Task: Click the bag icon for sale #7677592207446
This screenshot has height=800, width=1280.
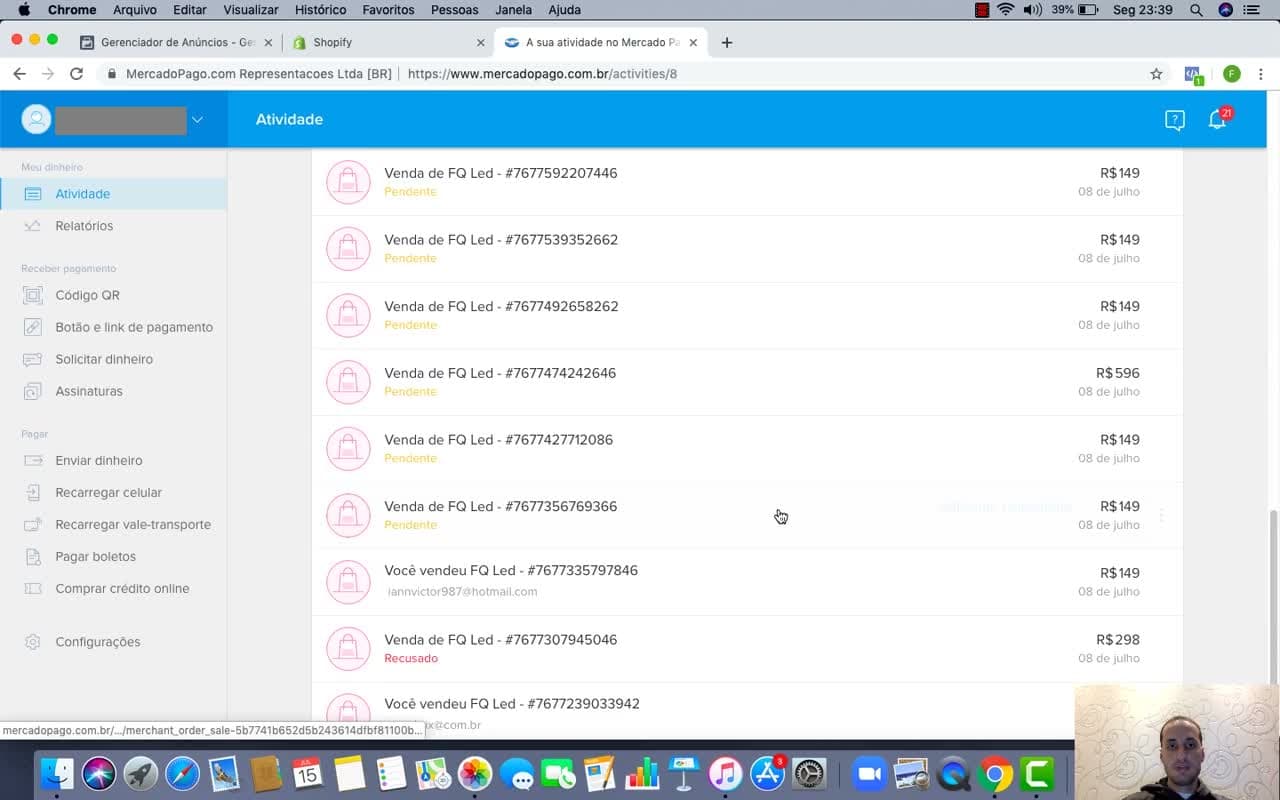Action: (348, 182)
